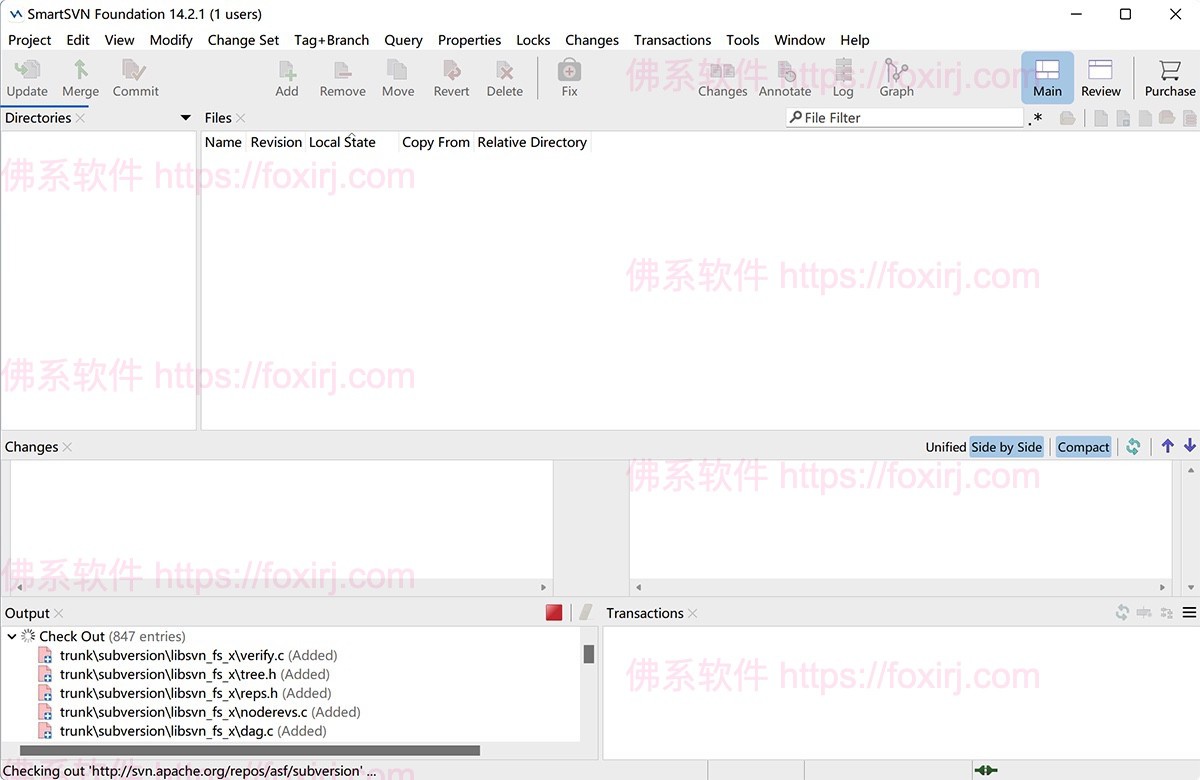
Task: Open the Directories panel dropdown arrow
Action: (x=185, y=117)
